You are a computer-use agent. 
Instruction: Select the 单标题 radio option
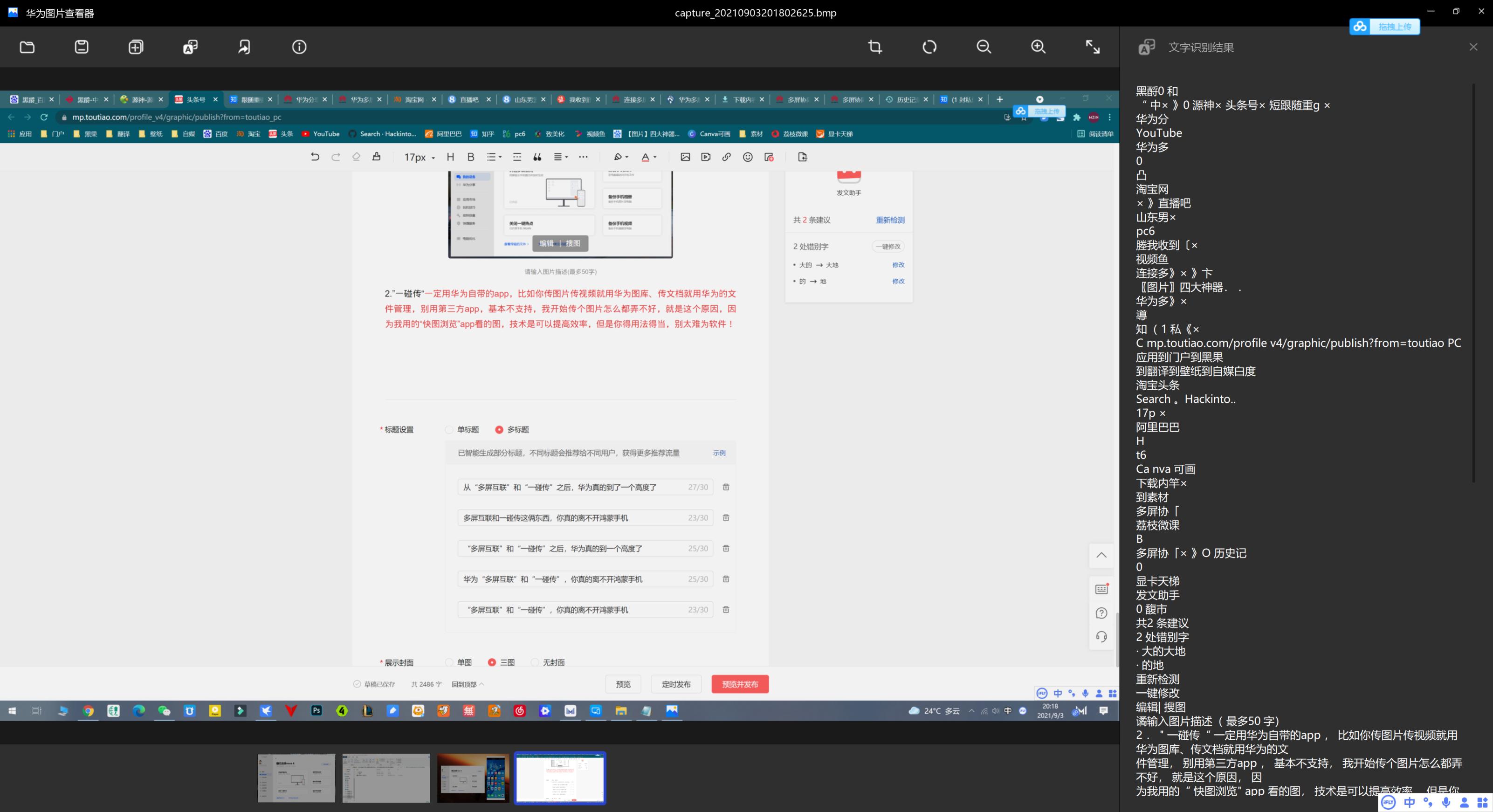point(449,429)
